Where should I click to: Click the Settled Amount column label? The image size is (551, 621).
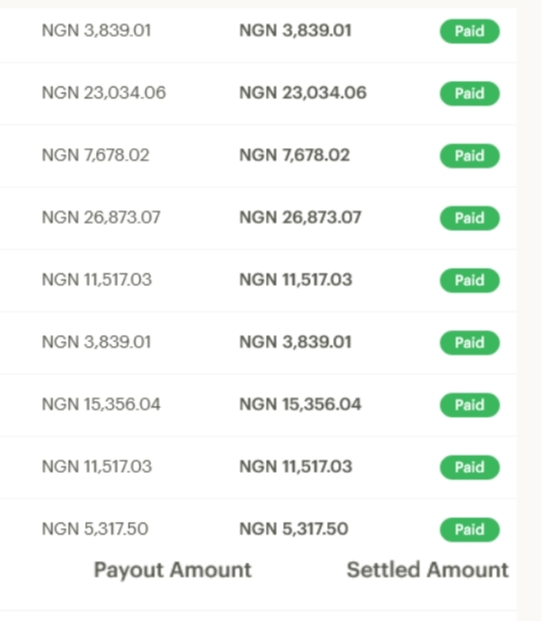coord(428,570)
